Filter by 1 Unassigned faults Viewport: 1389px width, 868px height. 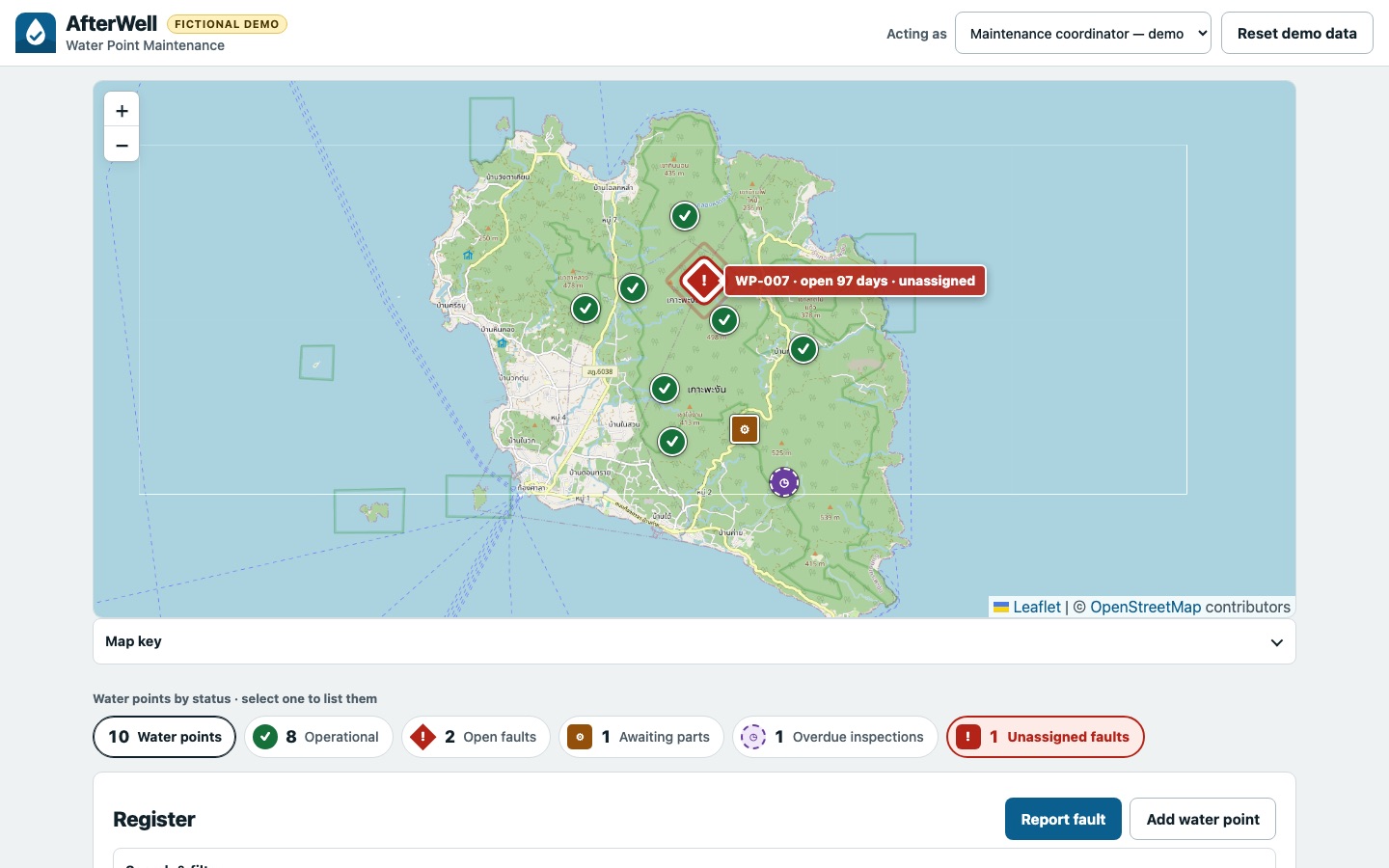coord(1046,737)
